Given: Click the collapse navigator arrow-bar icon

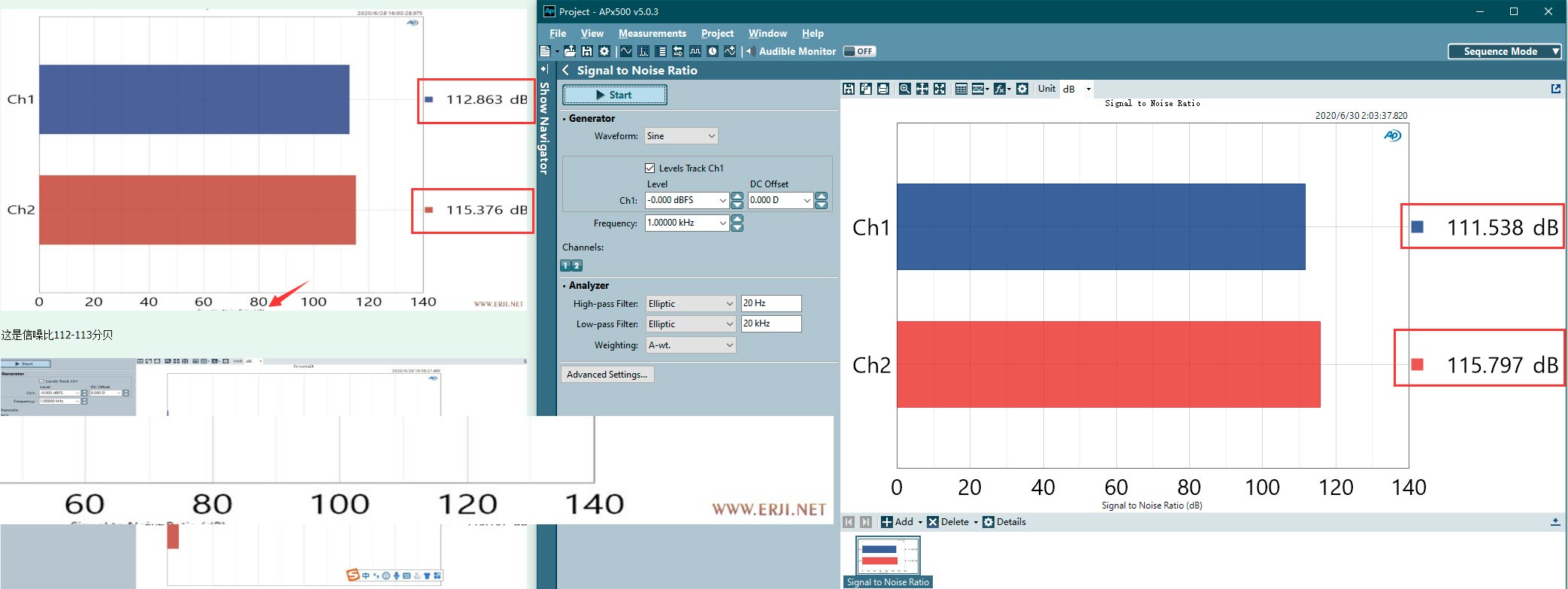Looking at the screenshot, I should point(545,69).
